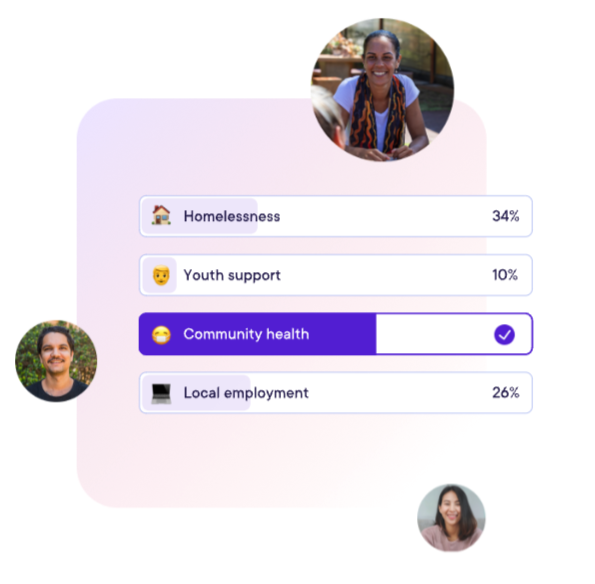Click the Local employment text label

click(x=246, y=393)
